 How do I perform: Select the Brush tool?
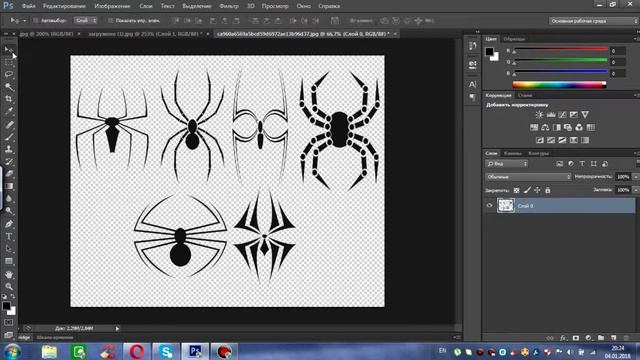point(9,137)
